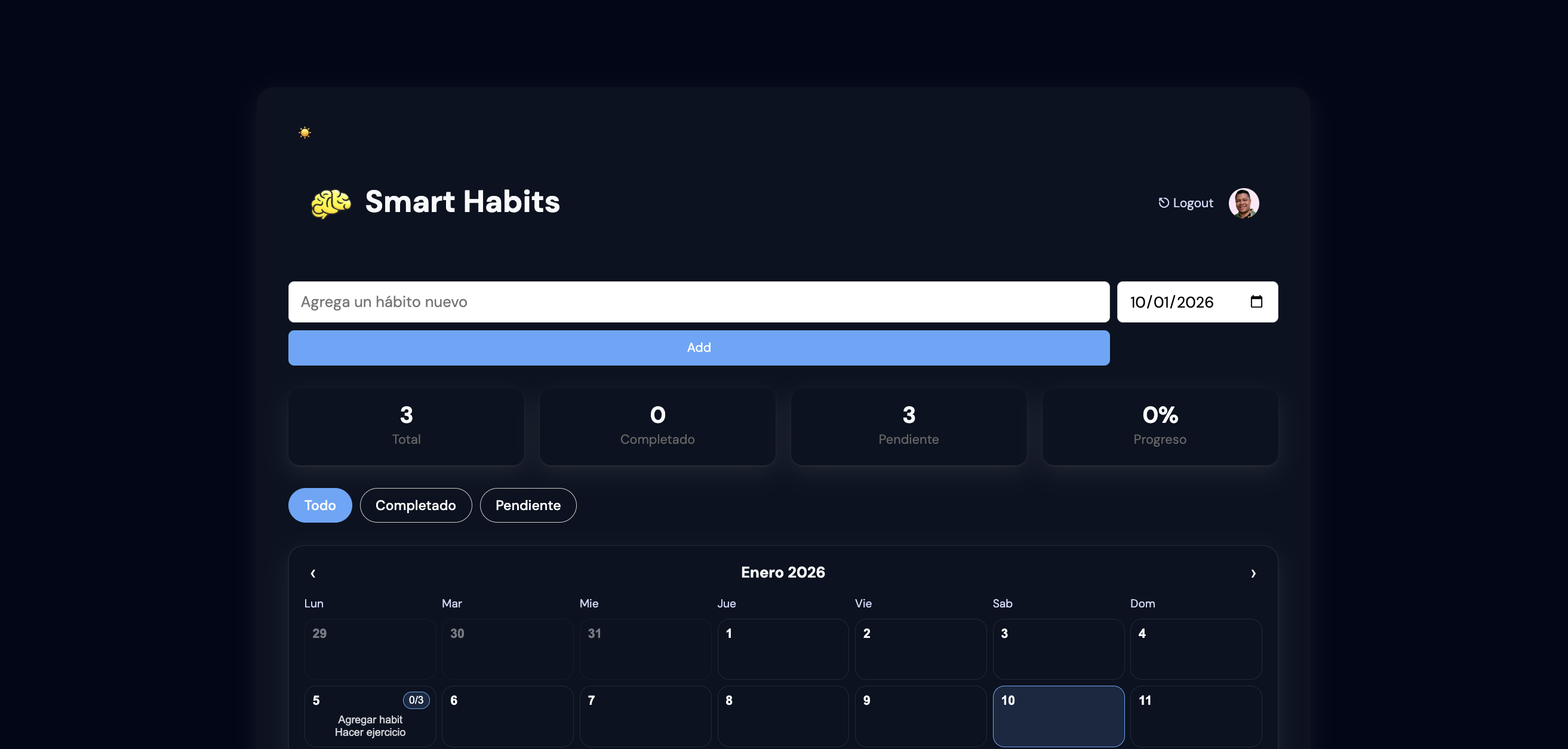Image resolution: width=1568 pixels, height=749 pixels.
Task: Click the 0/3 badge on day 5
Action: coord(416,700)
